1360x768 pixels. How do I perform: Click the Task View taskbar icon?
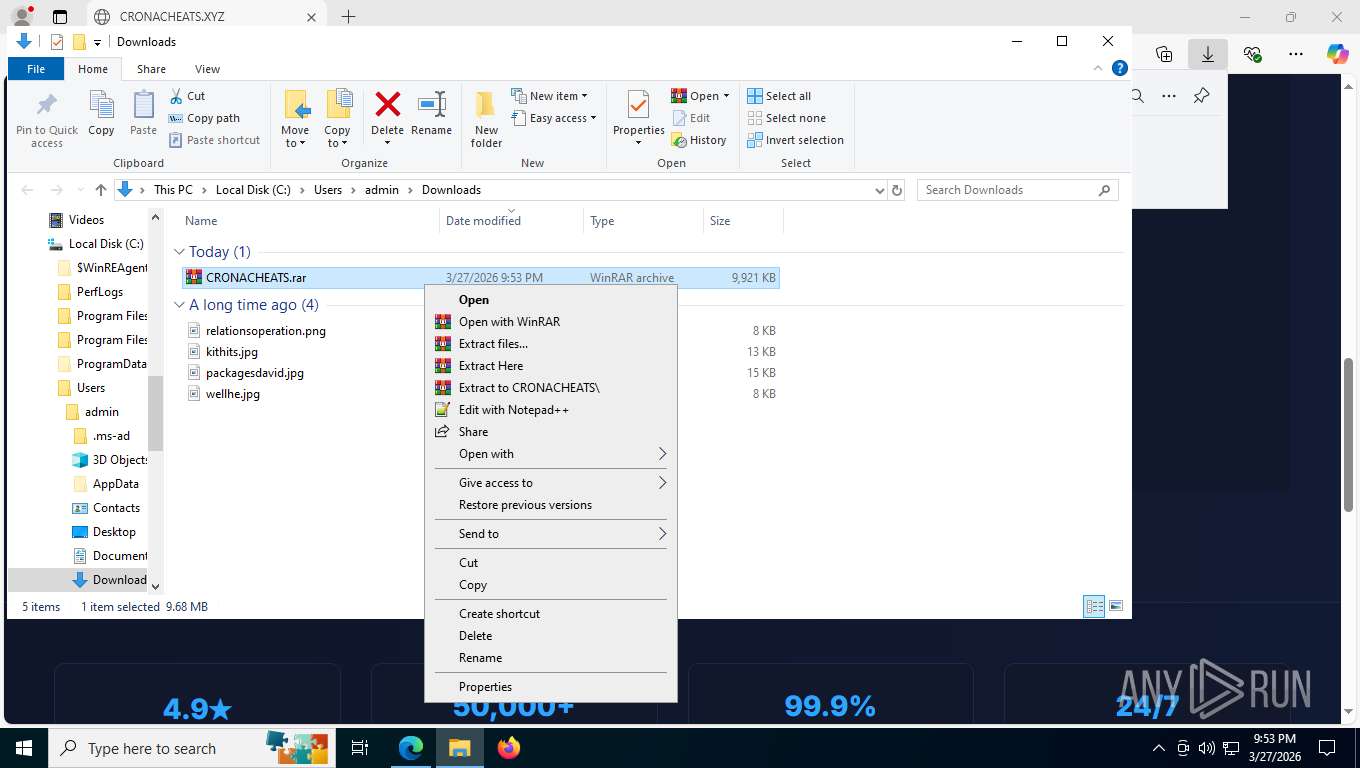[360, 748]
